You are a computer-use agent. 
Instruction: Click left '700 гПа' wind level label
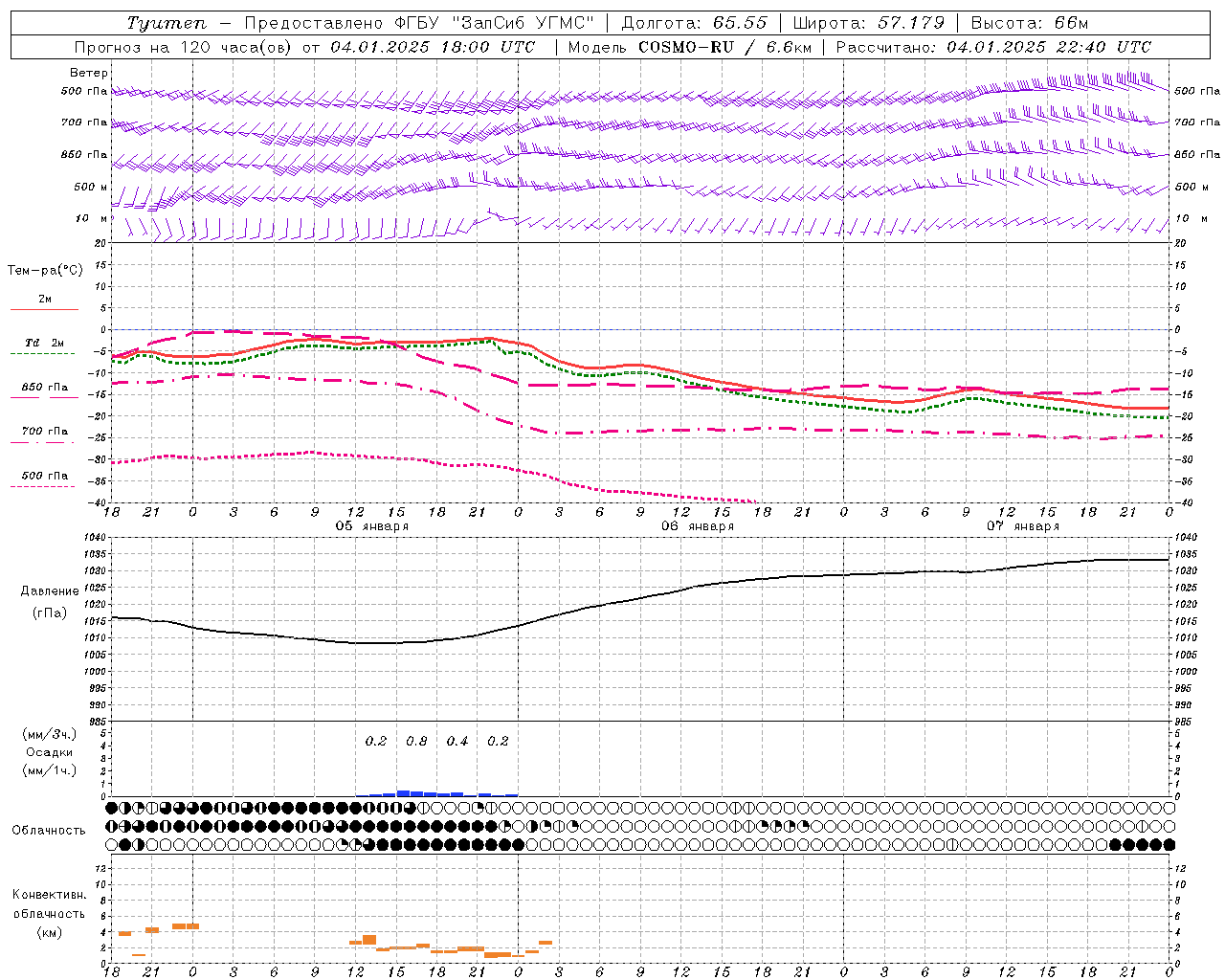pyautogui.click(x=84, y=122)
